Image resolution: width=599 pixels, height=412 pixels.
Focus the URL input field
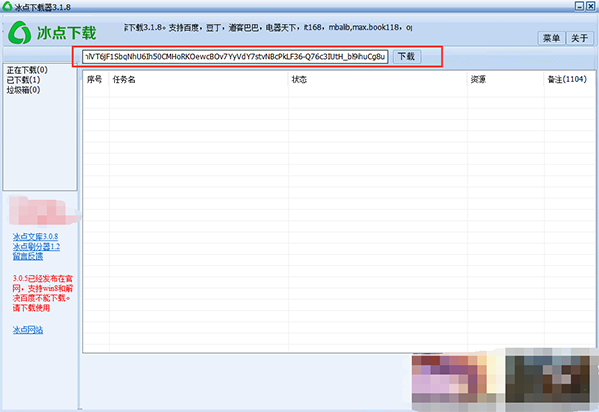[235, 57]
